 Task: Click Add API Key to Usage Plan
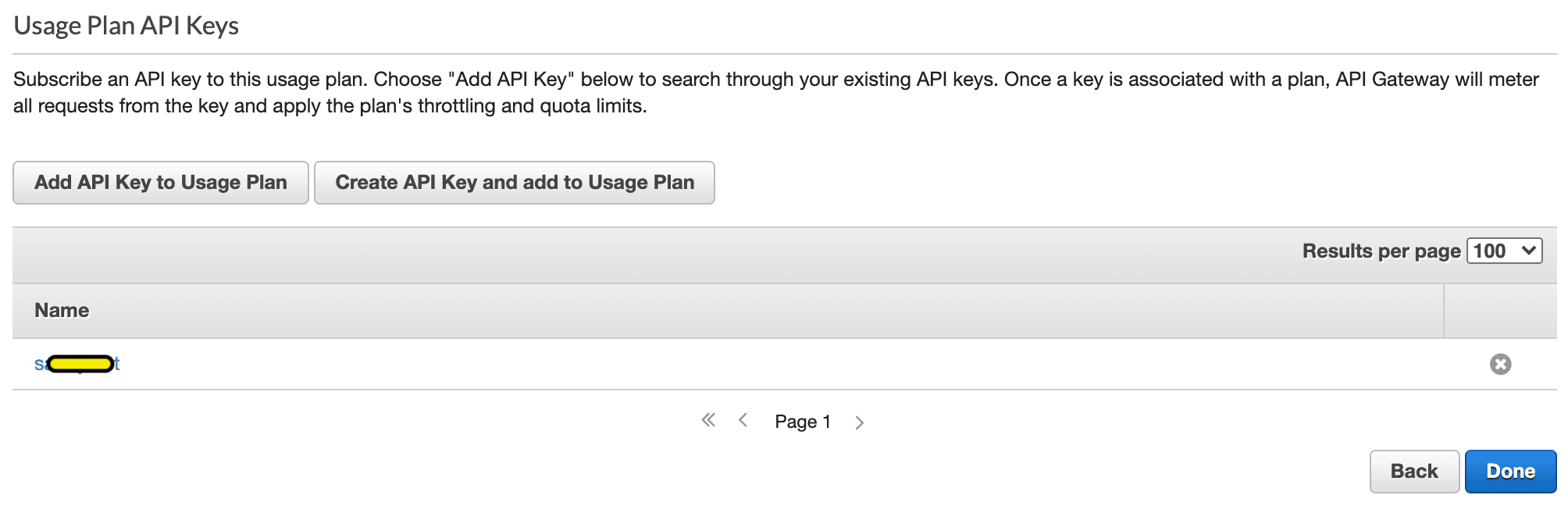coord(161,183)
